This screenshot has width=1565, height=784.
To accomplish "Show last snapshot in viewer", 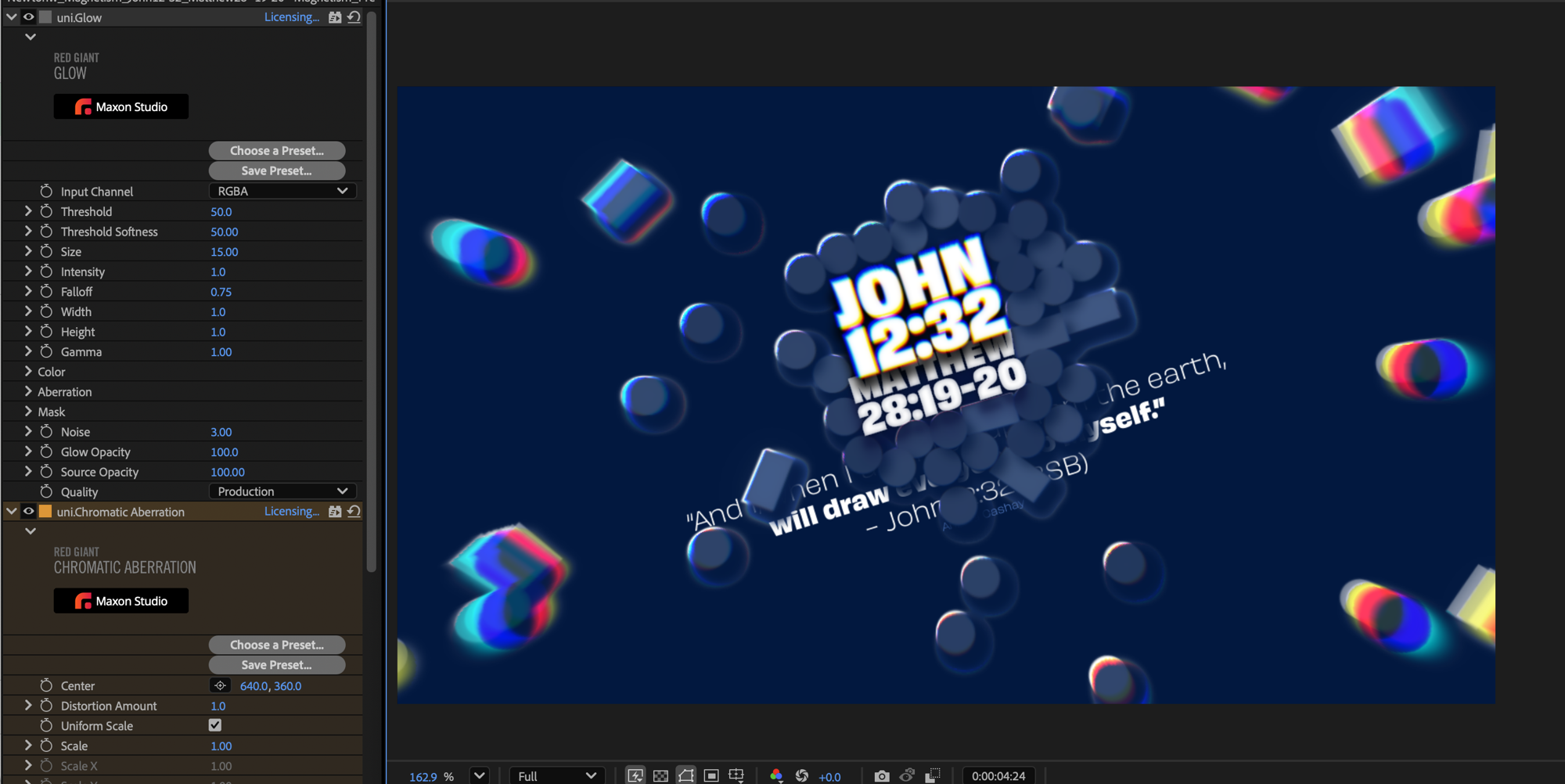I will point(907,775).
